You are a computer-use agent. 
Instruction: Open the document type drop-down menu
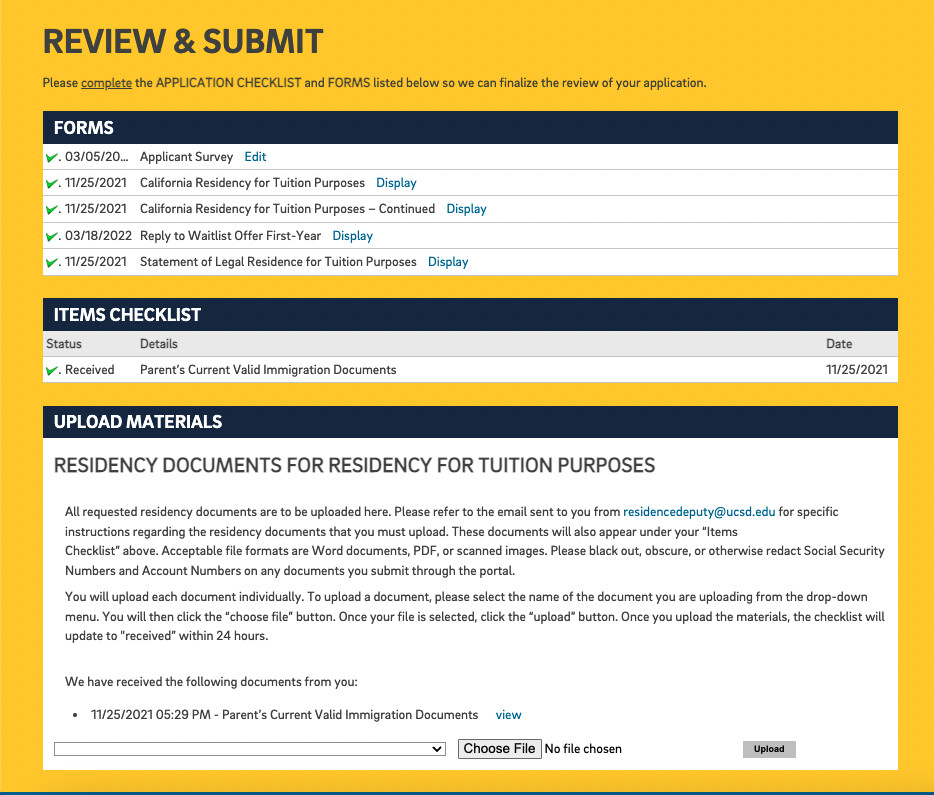pyautogui.click(x=250, y=749)
